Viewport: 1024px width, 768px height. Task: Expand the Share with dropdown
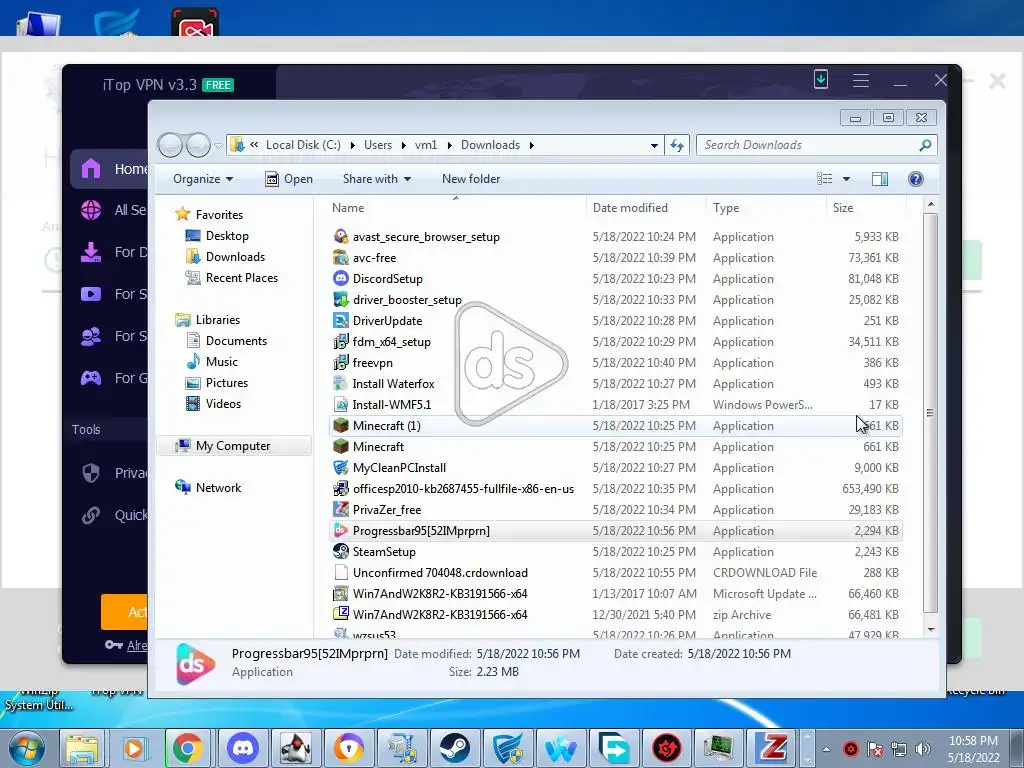[377, 179]
